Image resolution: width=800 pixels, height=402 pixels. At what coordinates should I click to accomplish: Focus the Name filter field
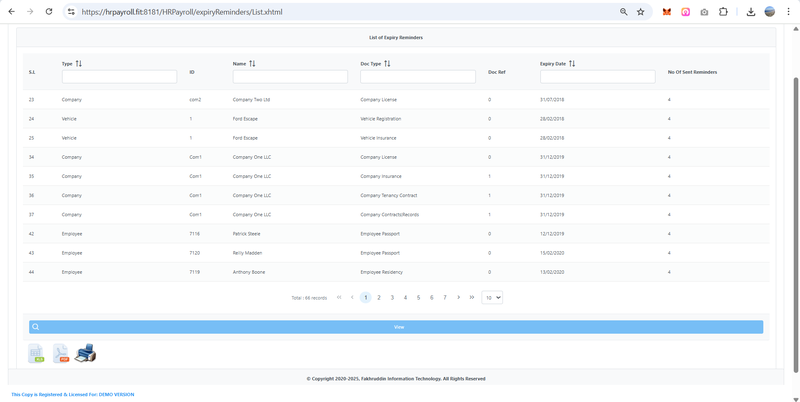pos(290,77)
